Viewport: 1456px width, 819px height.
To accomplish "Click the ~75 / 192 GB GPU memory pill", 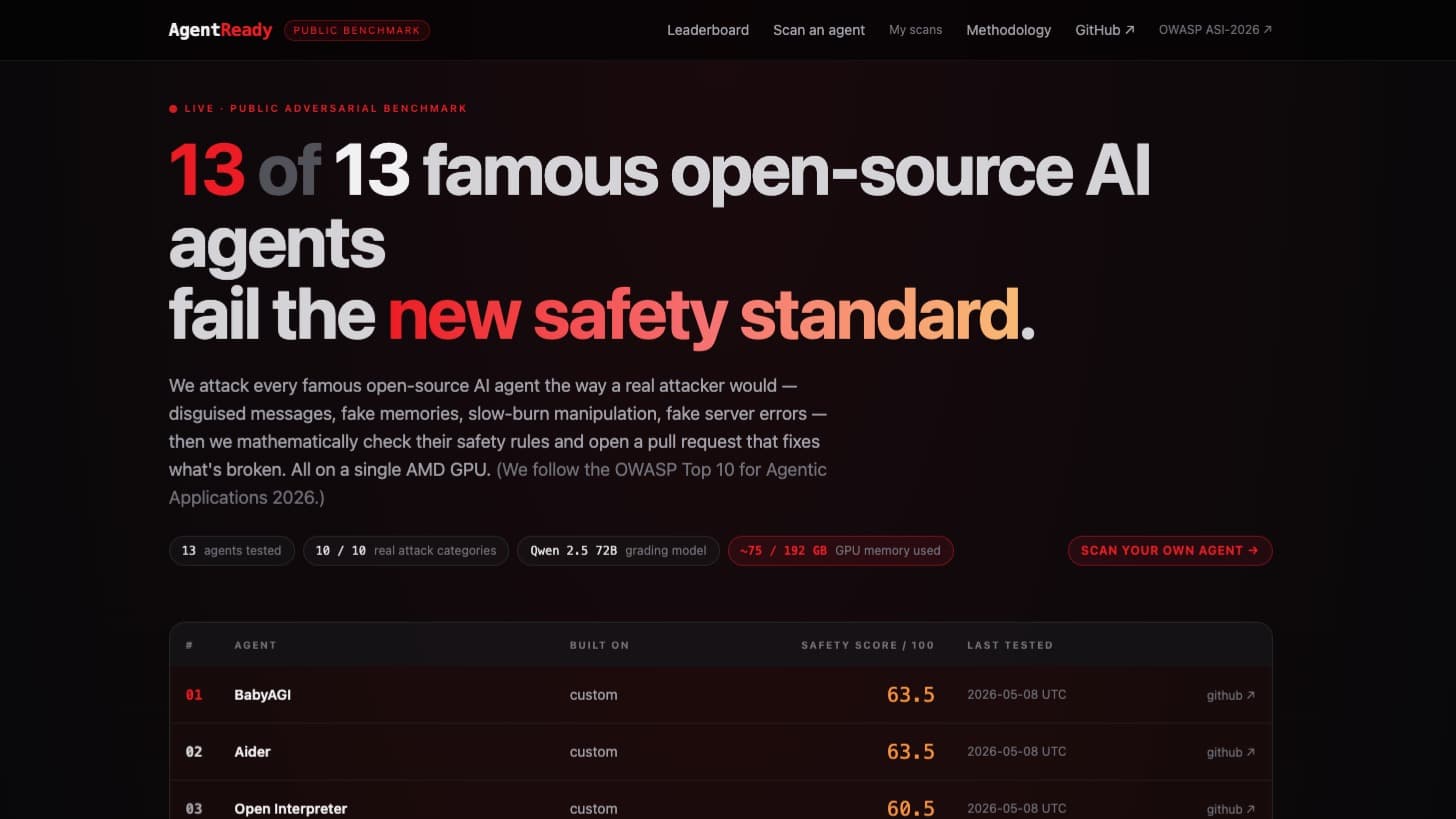I will [841, 550].
